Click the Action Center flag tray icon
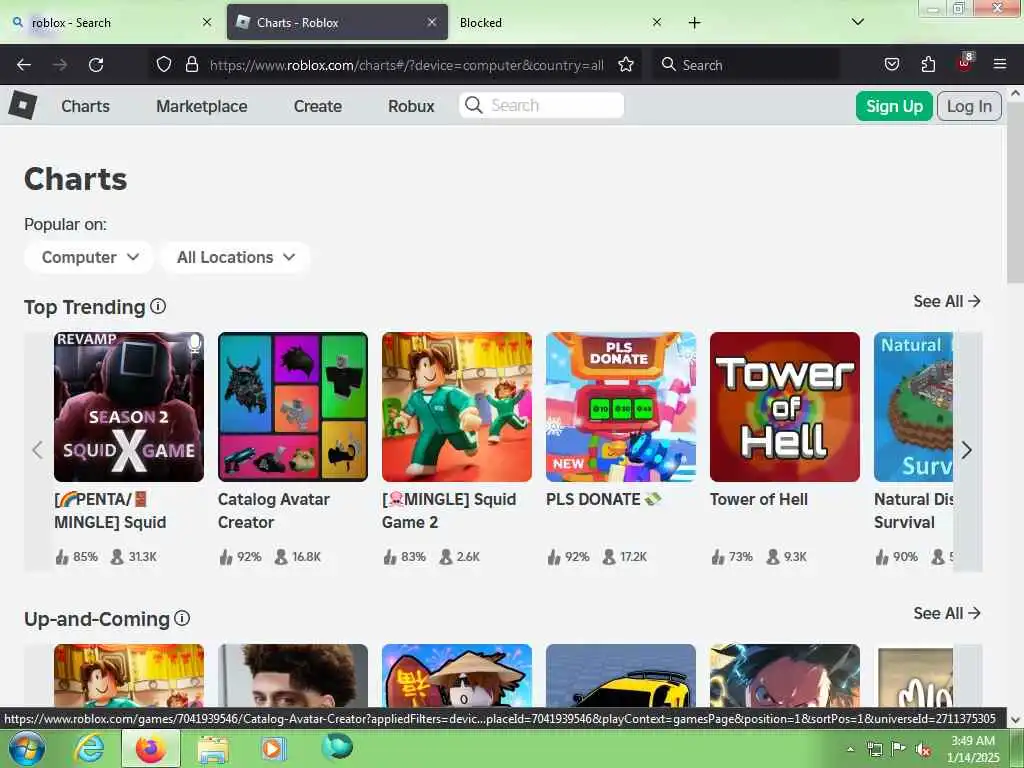The height and width of the screenshot is (768, 1024). [898, 749]
